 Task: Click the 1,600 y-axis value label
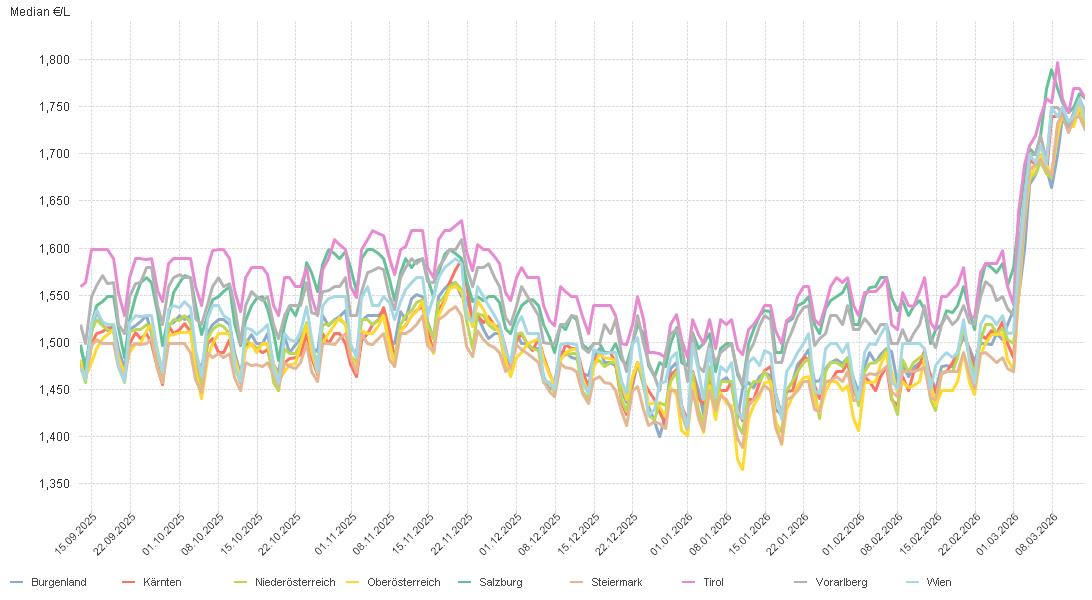click(52, 248)
